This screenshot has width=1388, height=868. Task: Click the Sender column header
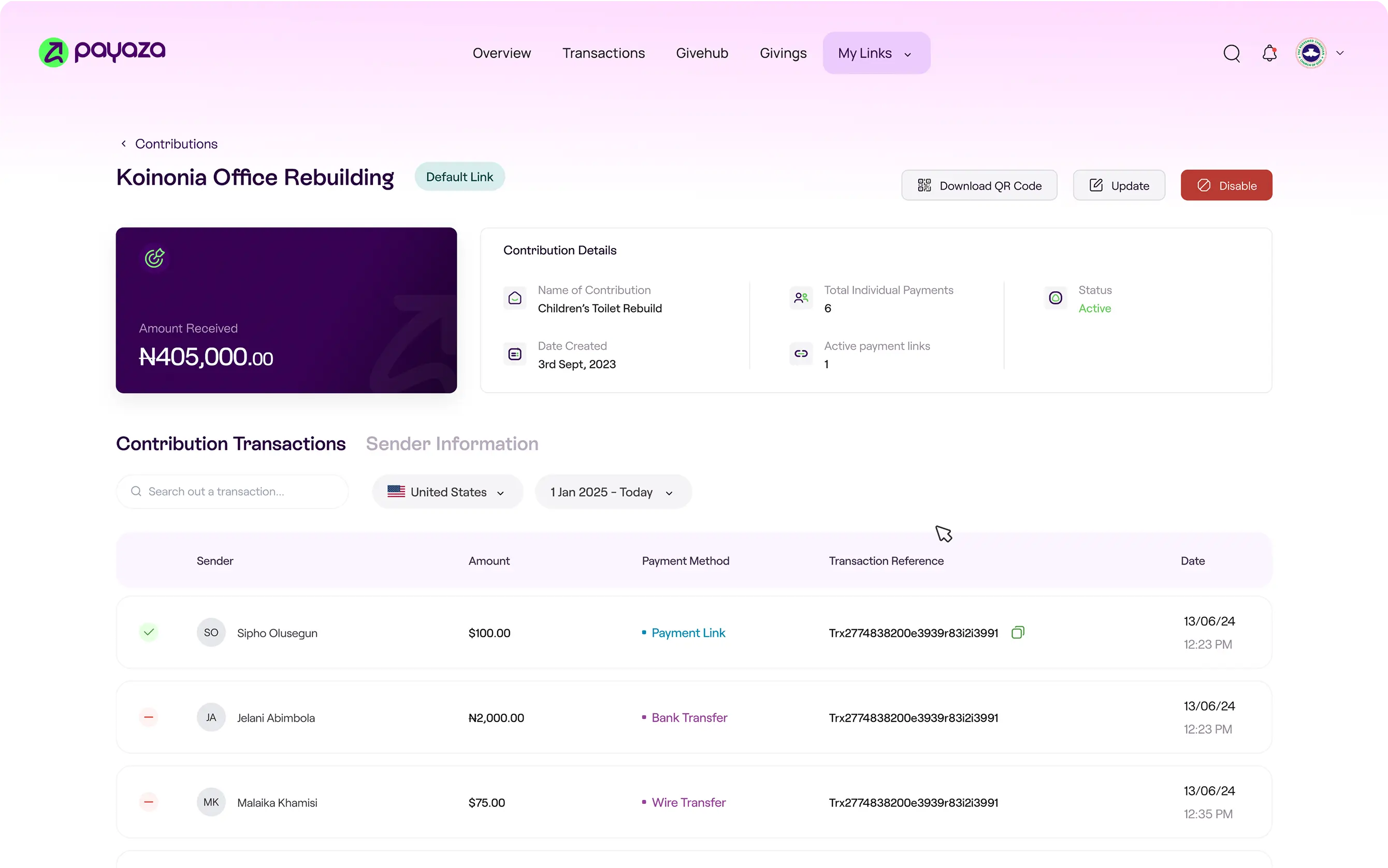coord(215,561)
